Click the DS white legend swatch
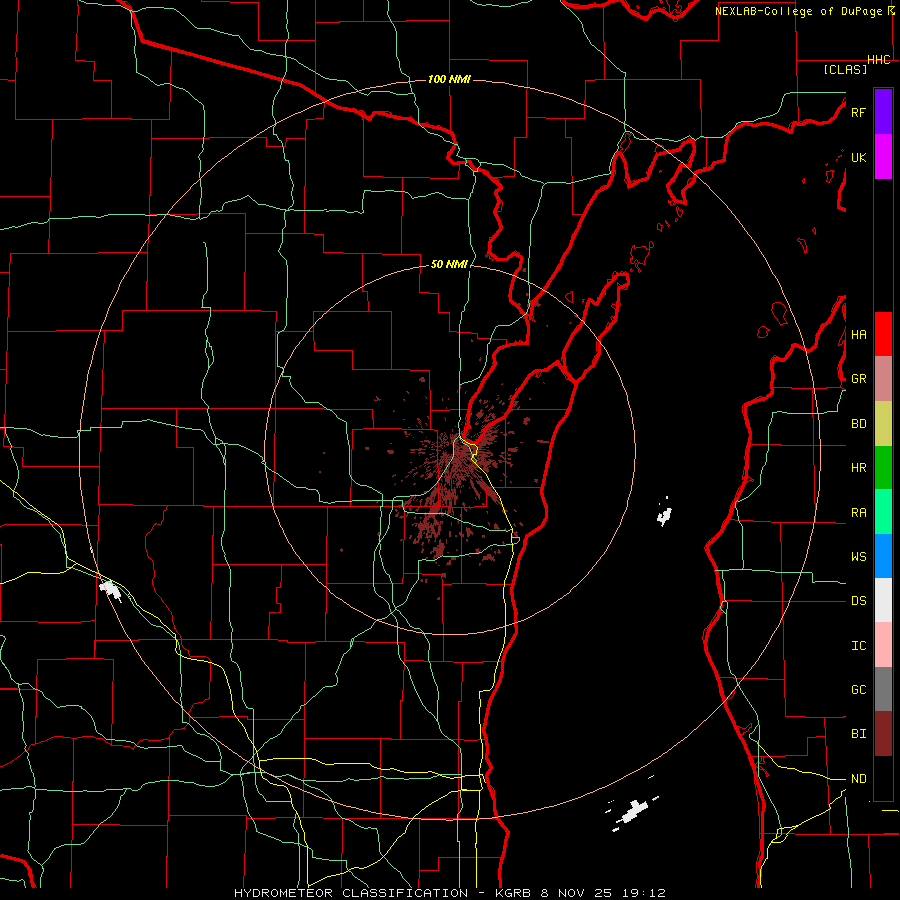The image size is (900, 900). pos(883,600)
